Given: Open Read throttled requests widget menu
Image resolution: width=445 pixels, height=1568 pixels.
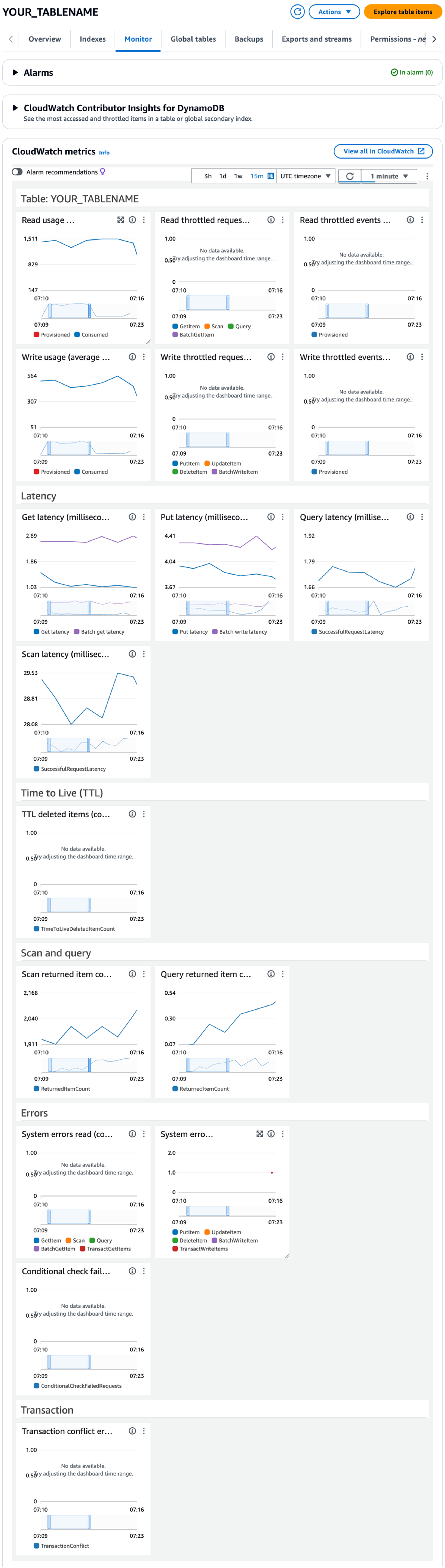Looking at the screenshot, I should (x=282, y=220).
